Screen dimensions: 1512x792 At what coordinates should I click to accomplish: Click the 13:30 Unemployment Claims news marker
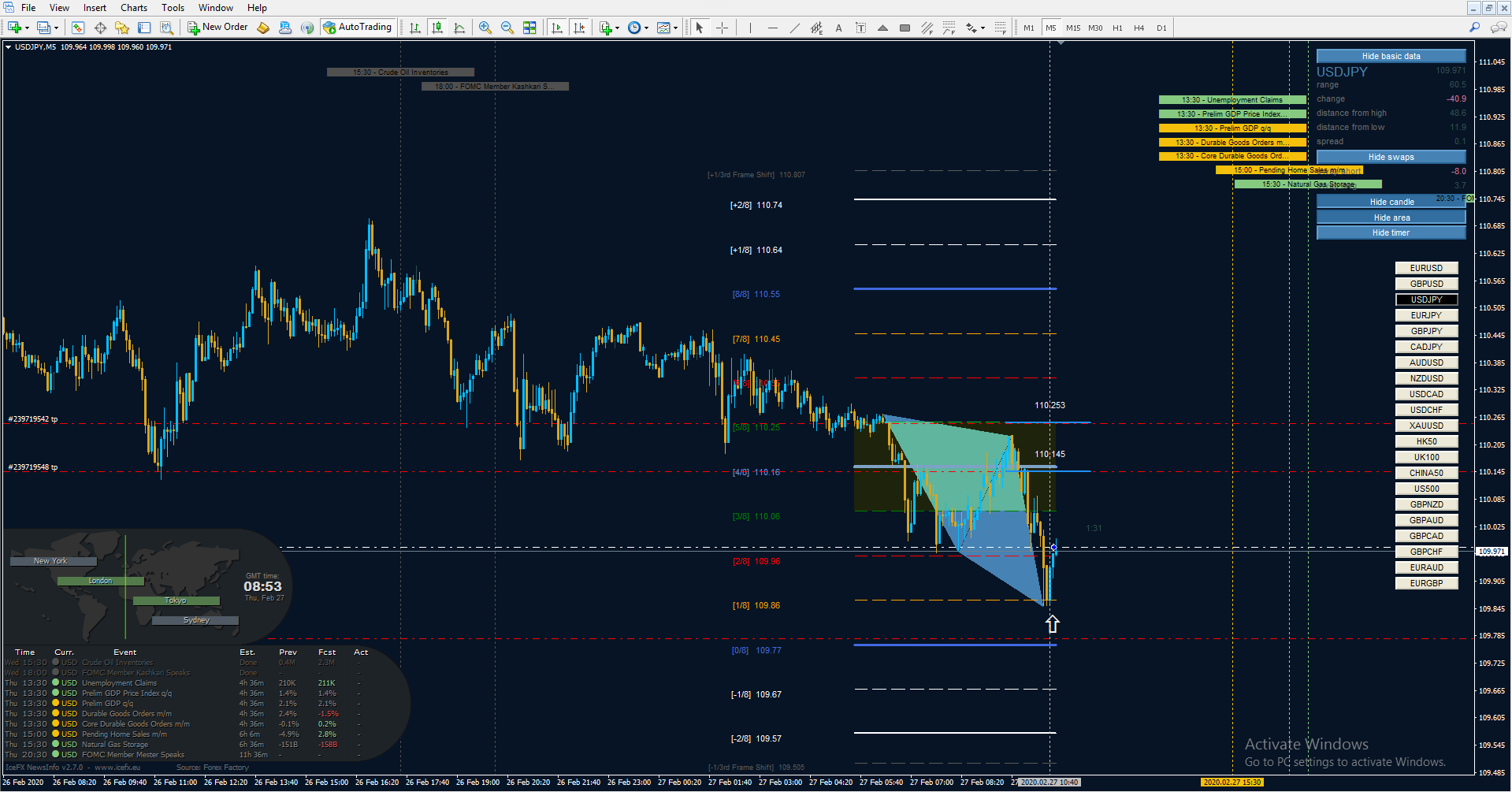pos(1232,100)
